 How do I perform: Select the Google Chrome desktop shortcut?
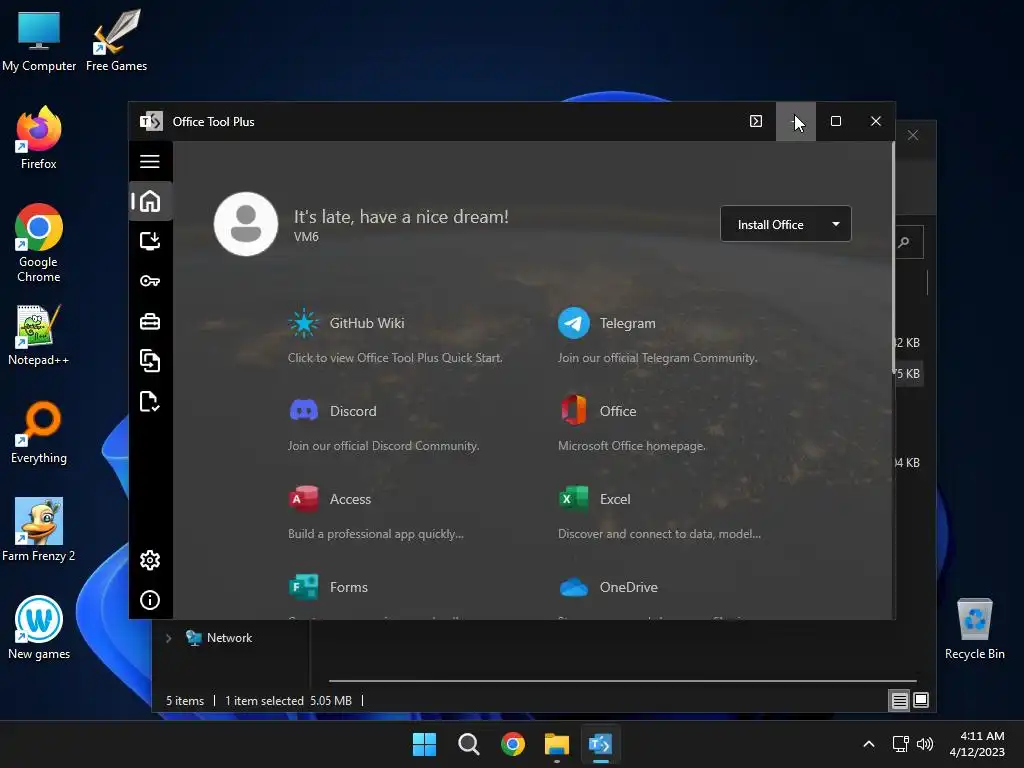click(39, 243)
